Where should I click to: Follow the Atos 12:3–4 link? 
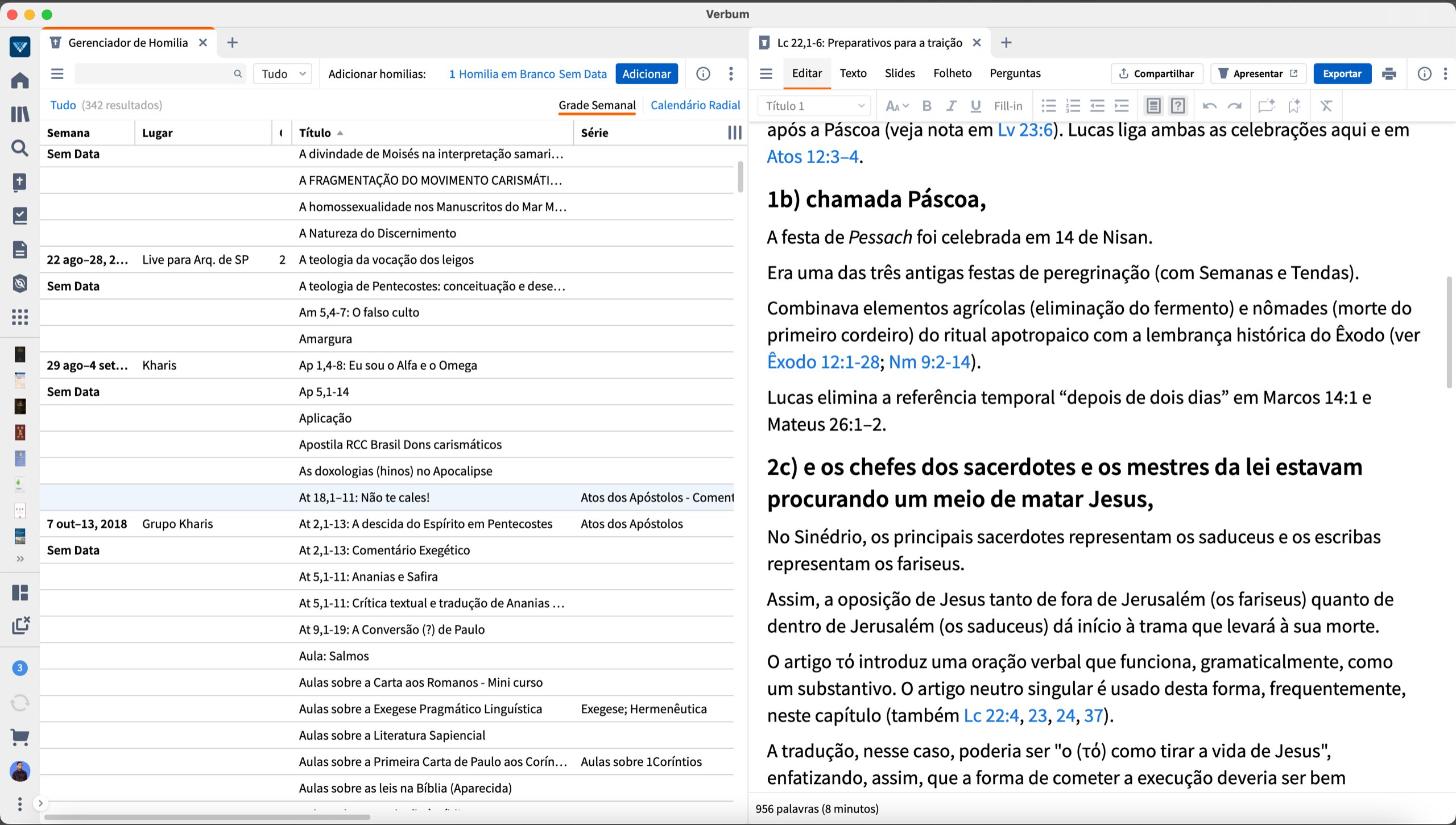[813, 156]
